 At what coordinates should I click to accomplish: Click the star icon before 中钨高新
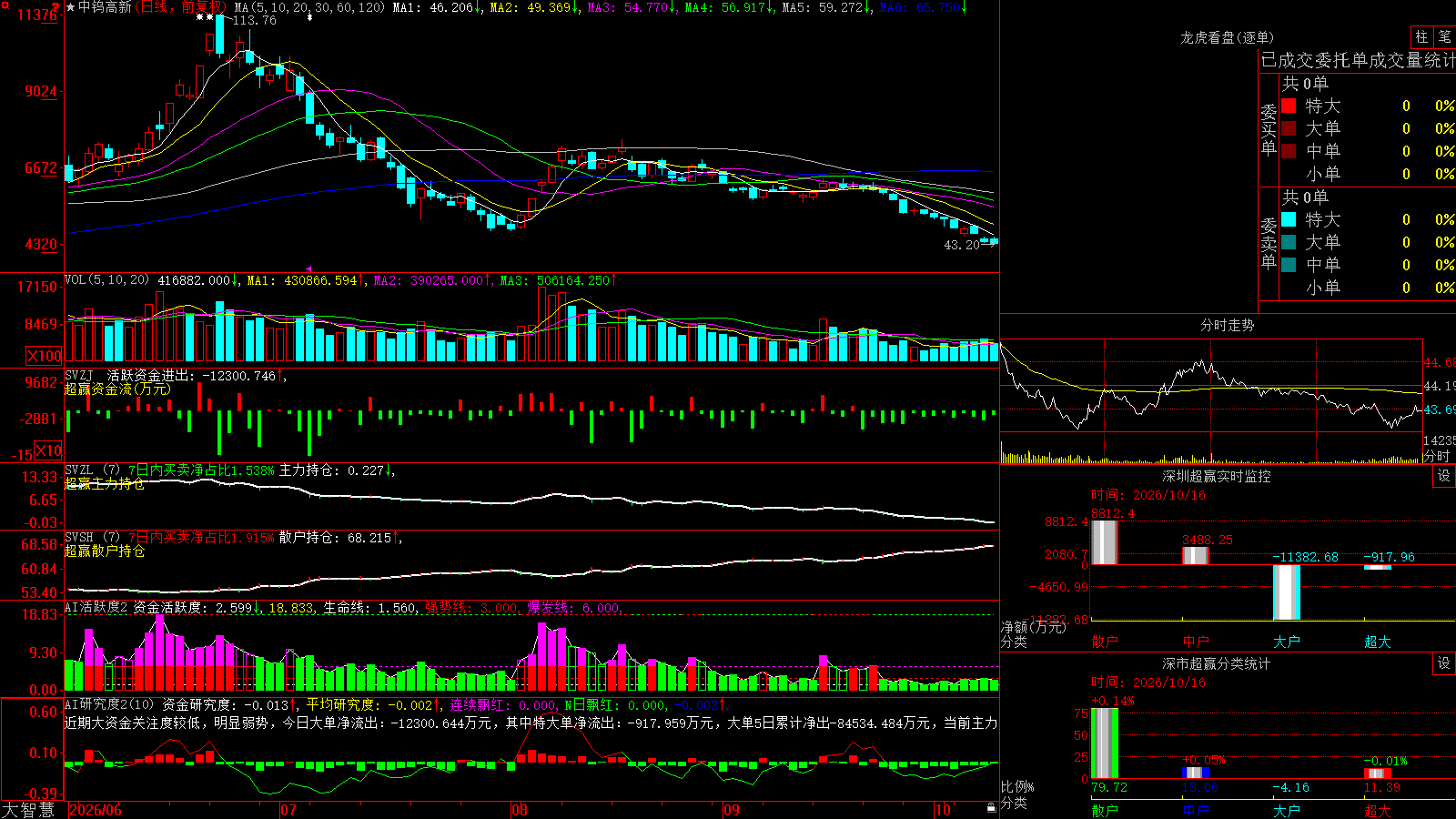[71, 7]
